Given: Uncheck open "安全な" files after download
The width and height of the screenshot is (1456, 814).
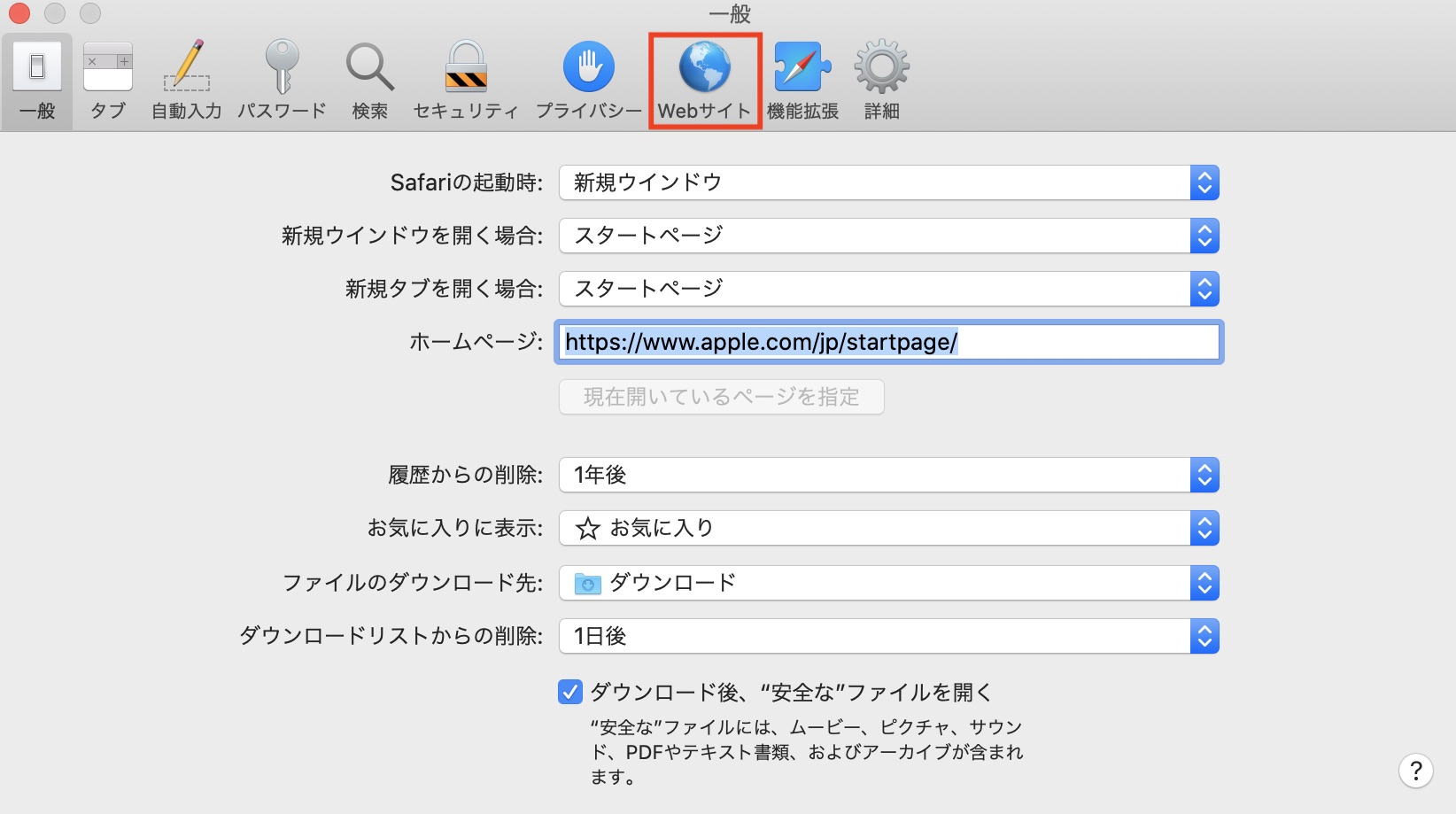Looking at the screenshot, I should tap(570, 692).
